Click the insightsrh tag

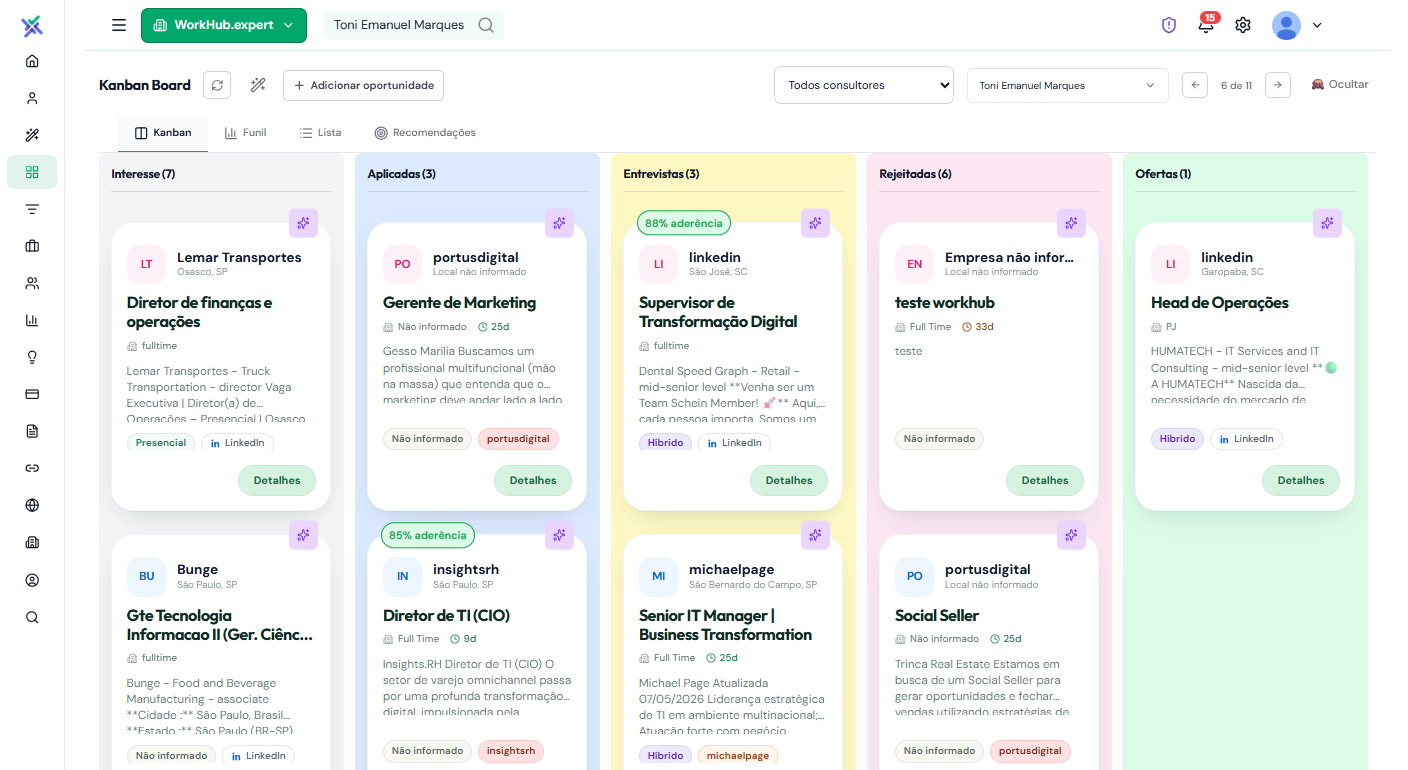coord(511,751)
